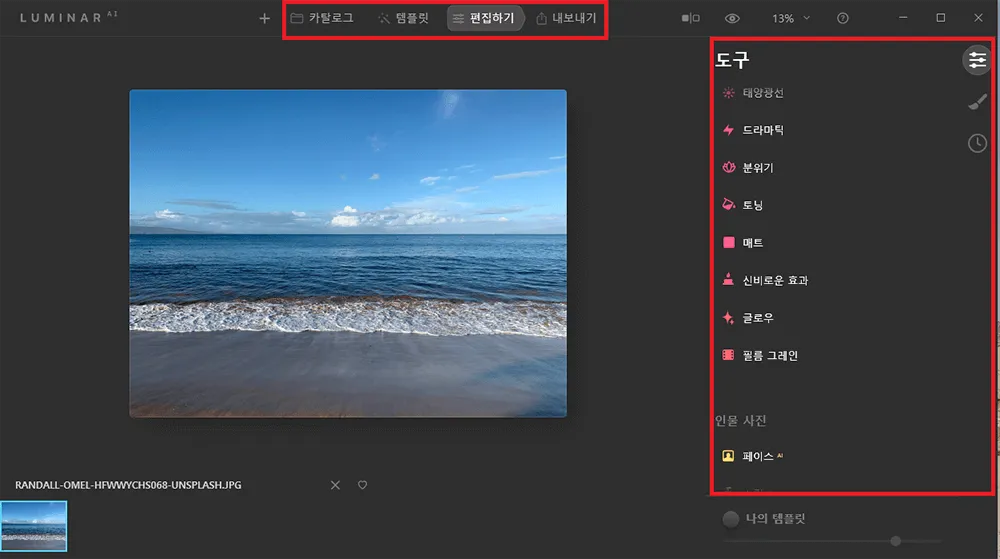This screenshot has width=1000, height=559.
Task: Click the plus icon to add photos
Action: (x=264, y=18)
